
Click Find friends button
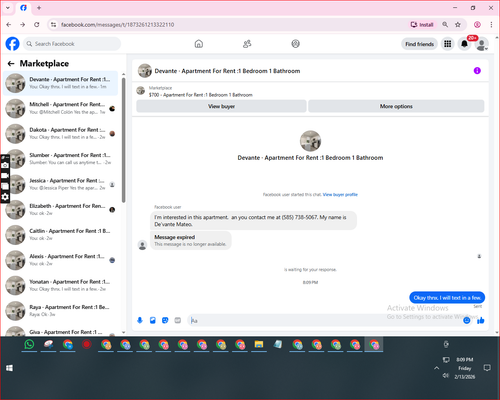point(419,44)
